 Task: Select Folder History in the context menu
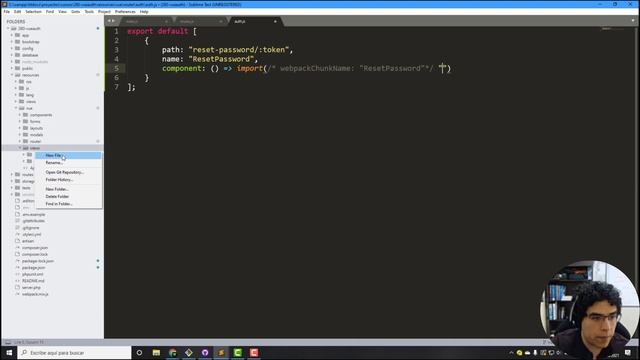[59, 180]
